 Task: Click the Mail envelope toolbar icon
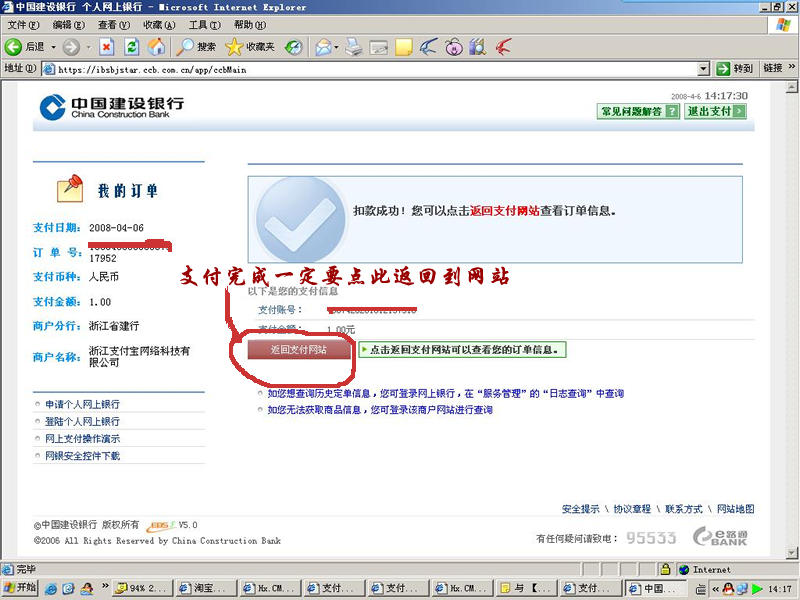pyautogui.click(x=323, y=47)
